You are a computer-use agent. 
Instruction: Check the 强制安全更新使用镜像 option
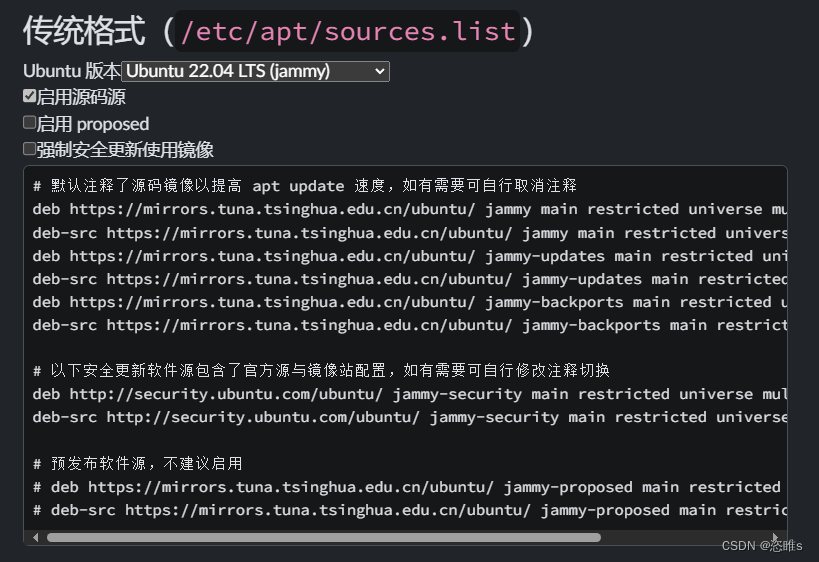(30, 149)
